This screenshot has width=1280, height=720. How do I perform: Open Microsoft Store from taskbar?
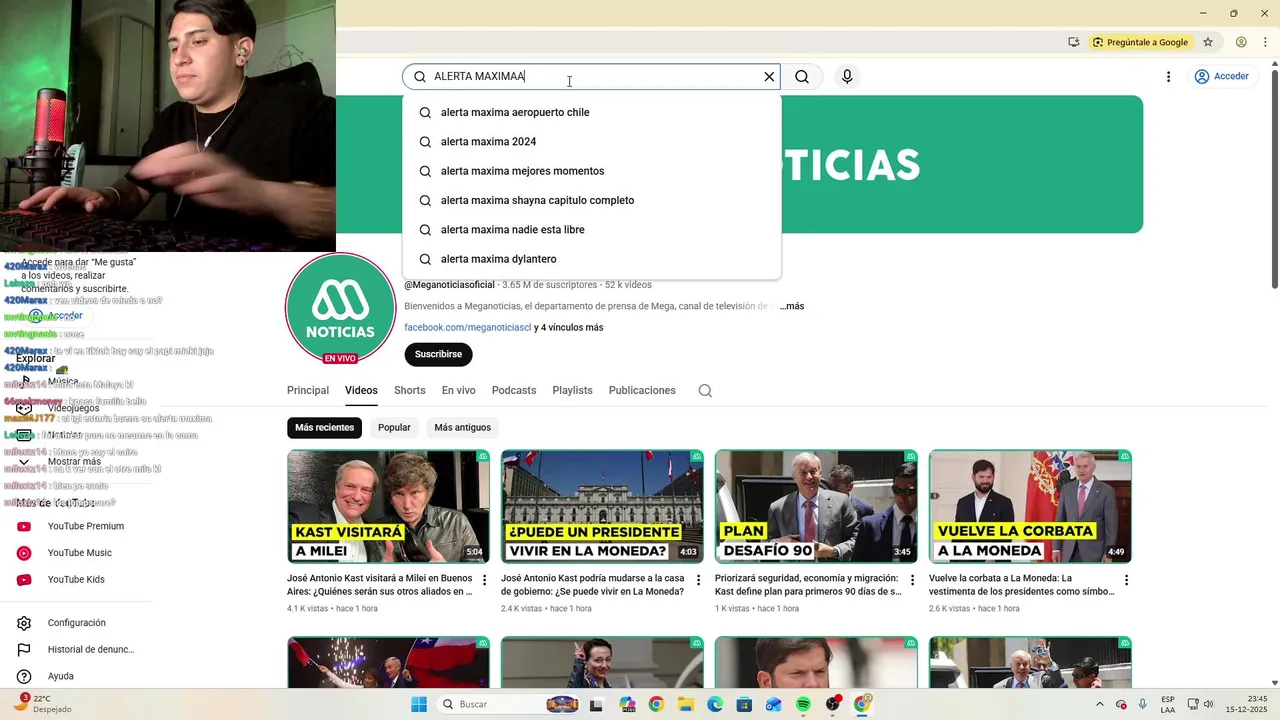(x=744, y=704)
